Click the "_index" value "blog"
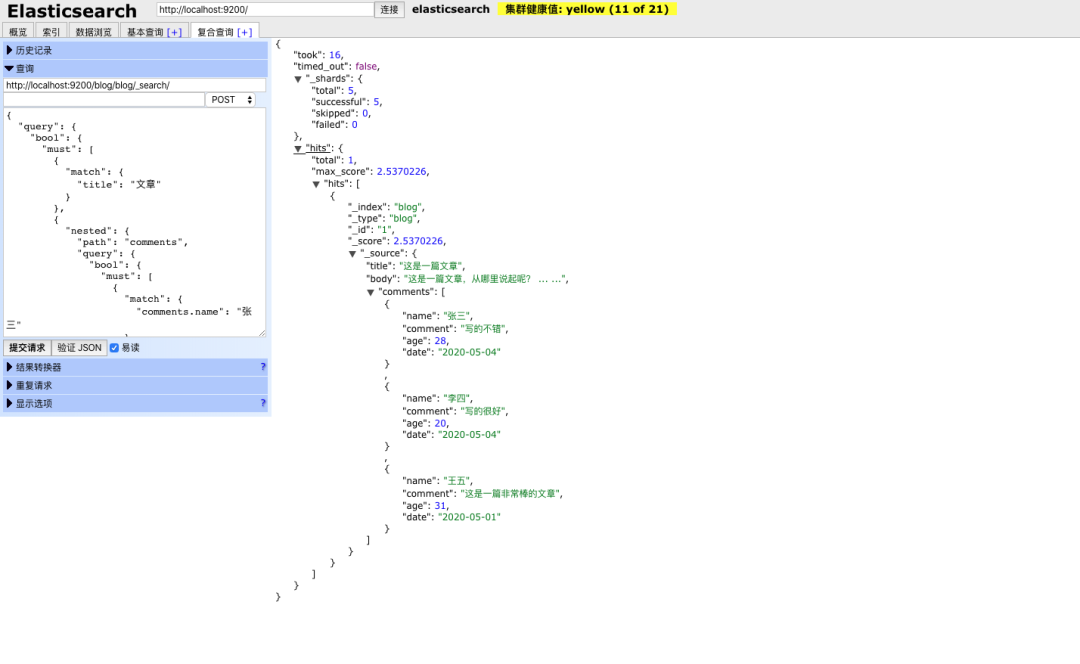Viewport: 1080px width, 664px height. pos(408,207)
